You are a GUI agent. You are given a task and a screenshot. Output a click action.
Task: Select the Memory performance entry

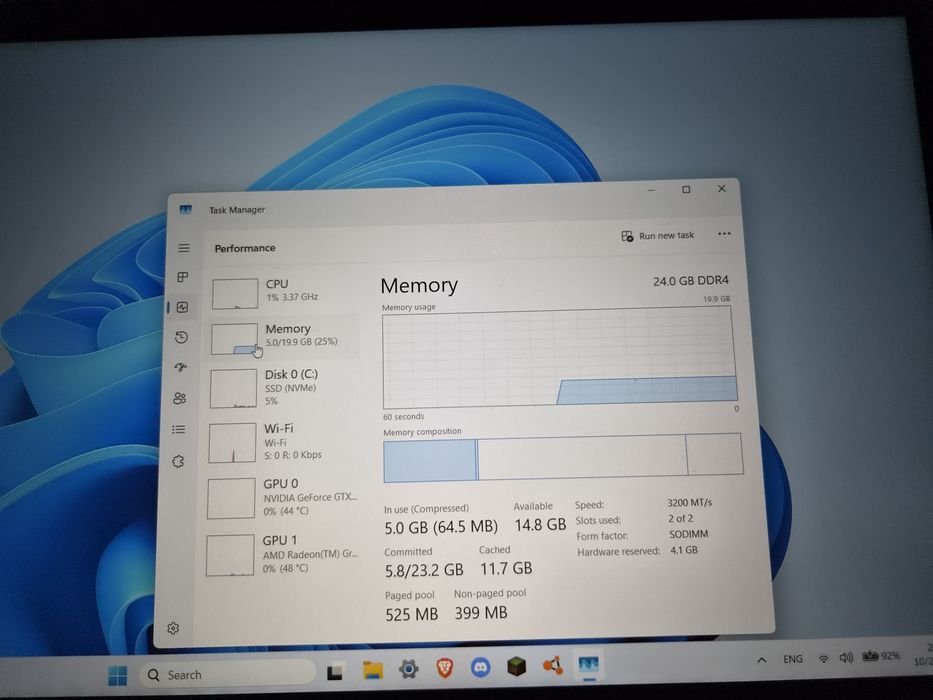click(284, 337)
